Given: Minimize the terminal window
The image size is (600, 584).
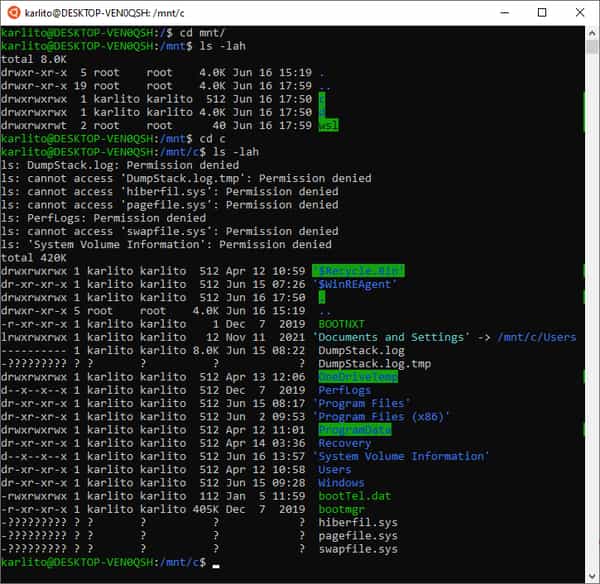Looking at the screenshot, I should (505, 13).
